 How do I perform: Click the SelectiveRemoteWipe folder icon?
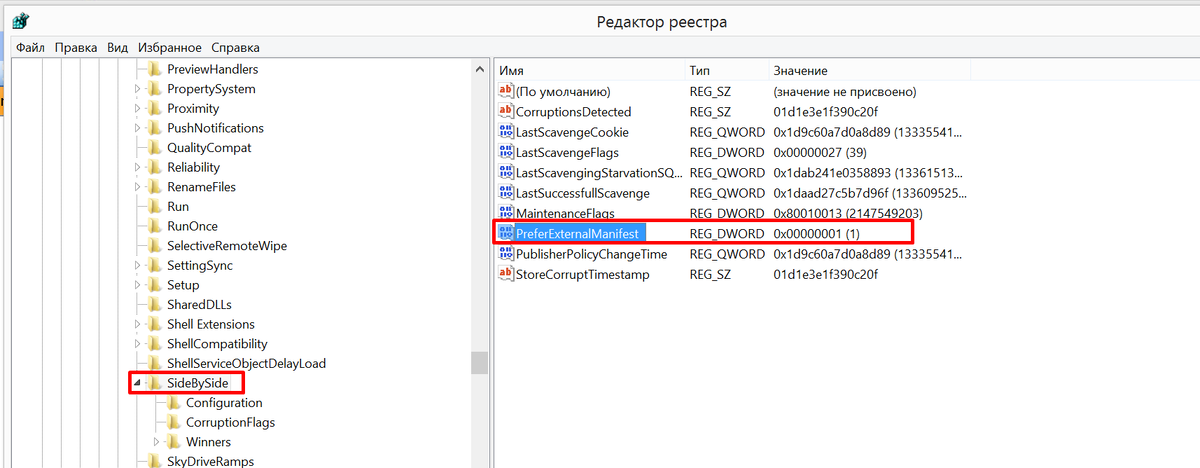(x=155, y=246)
